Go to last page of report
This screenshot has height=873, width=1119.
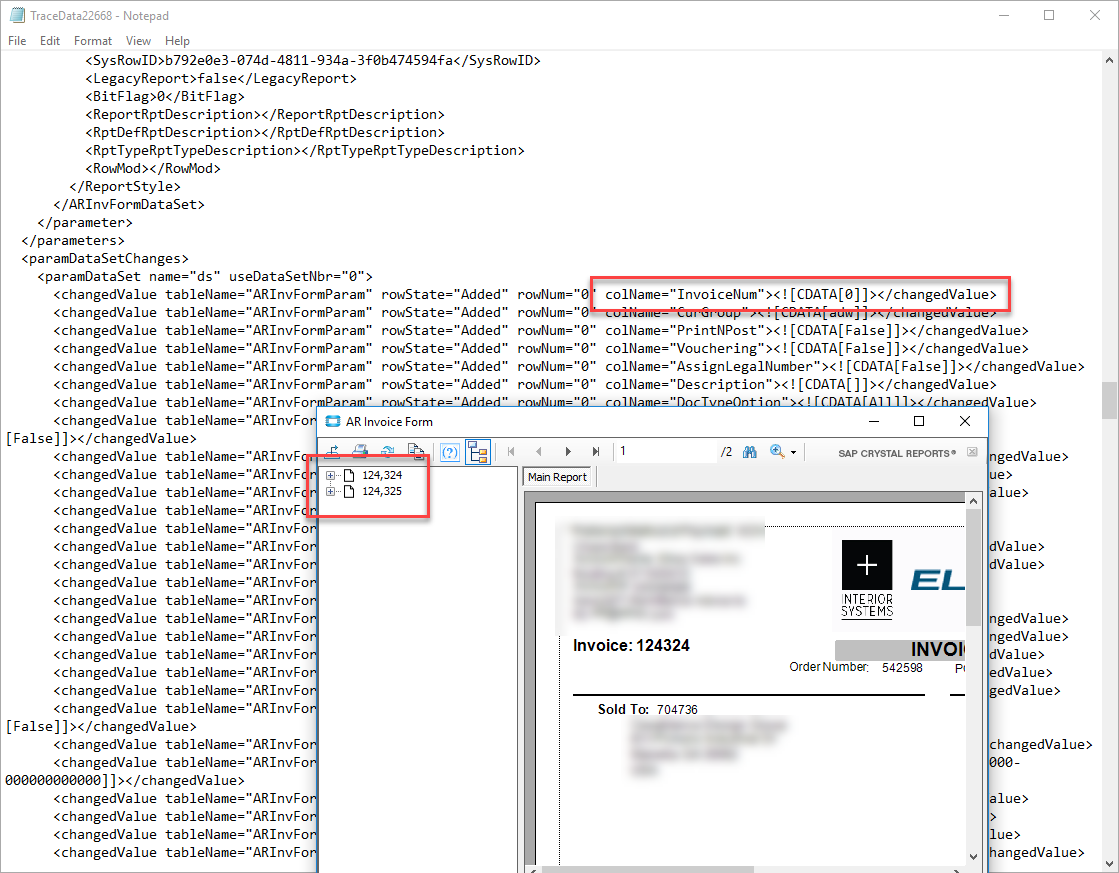pos(596,452)
